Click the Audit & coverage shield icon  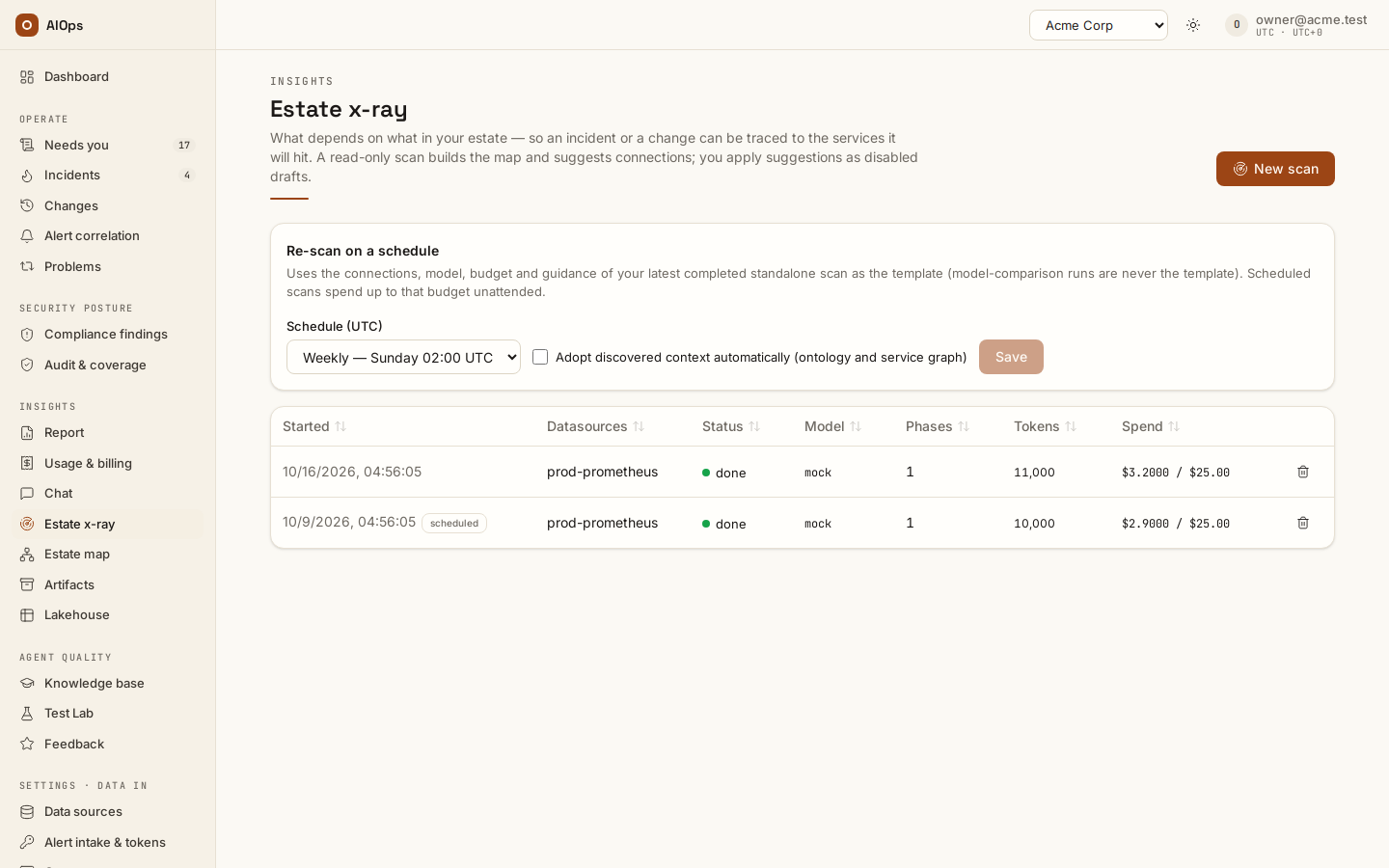(27, 365)
